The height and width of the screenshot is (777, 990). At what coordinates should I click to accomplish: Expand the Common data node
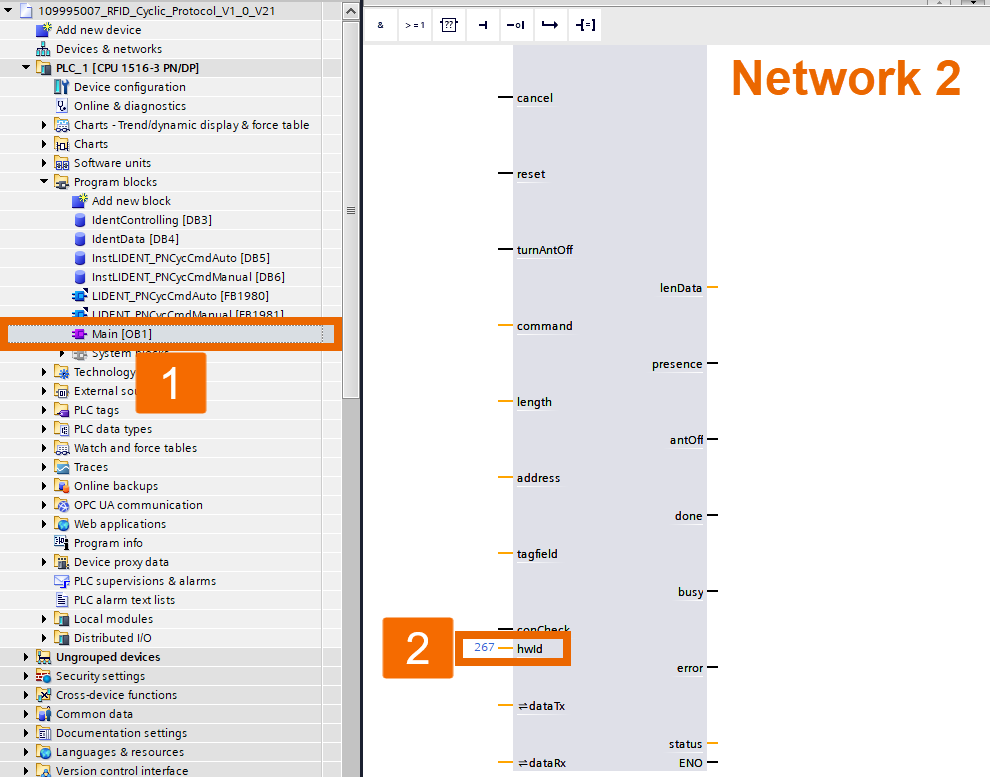tap(26, 714)
